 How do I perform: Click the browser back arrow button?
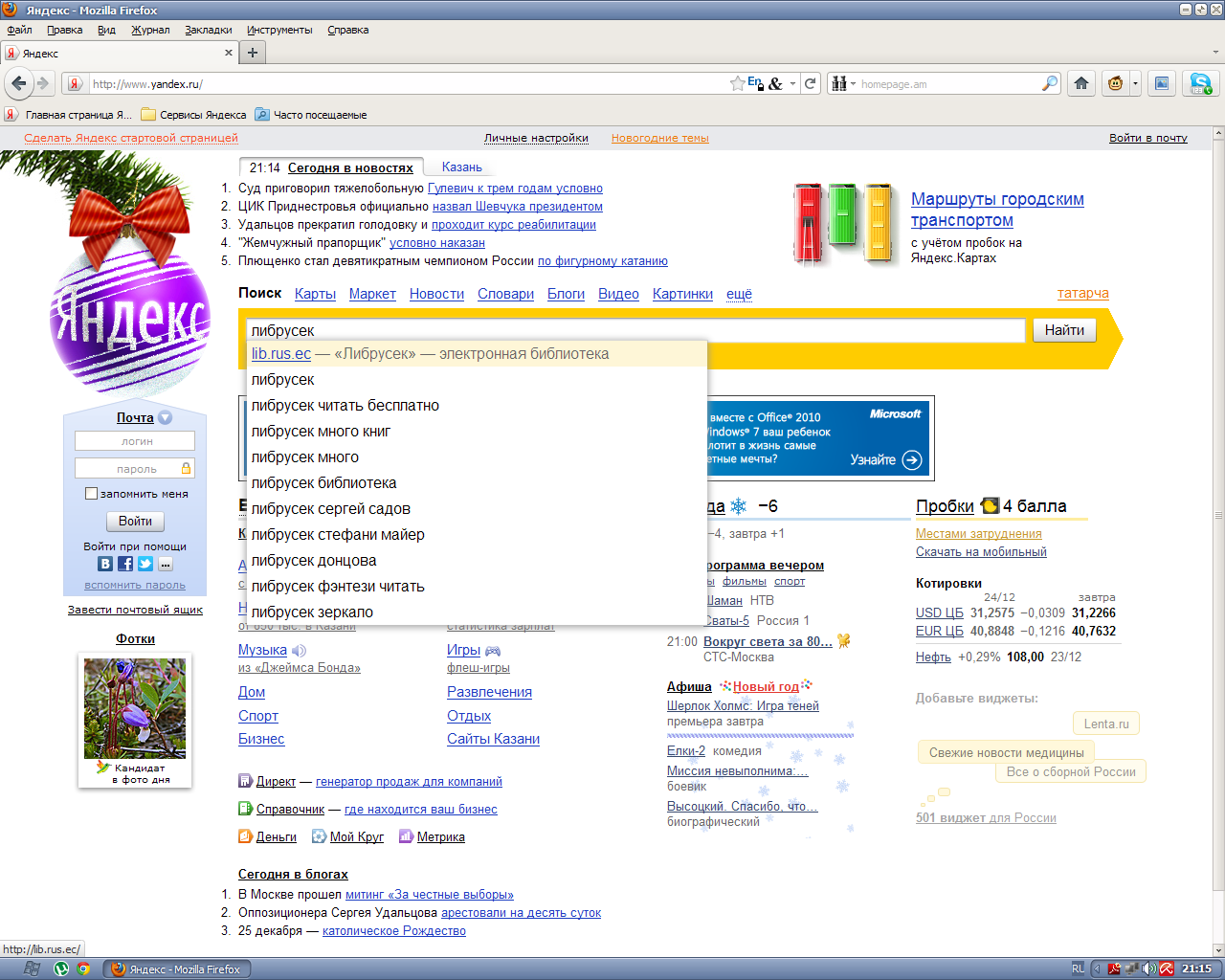point(18,83)
